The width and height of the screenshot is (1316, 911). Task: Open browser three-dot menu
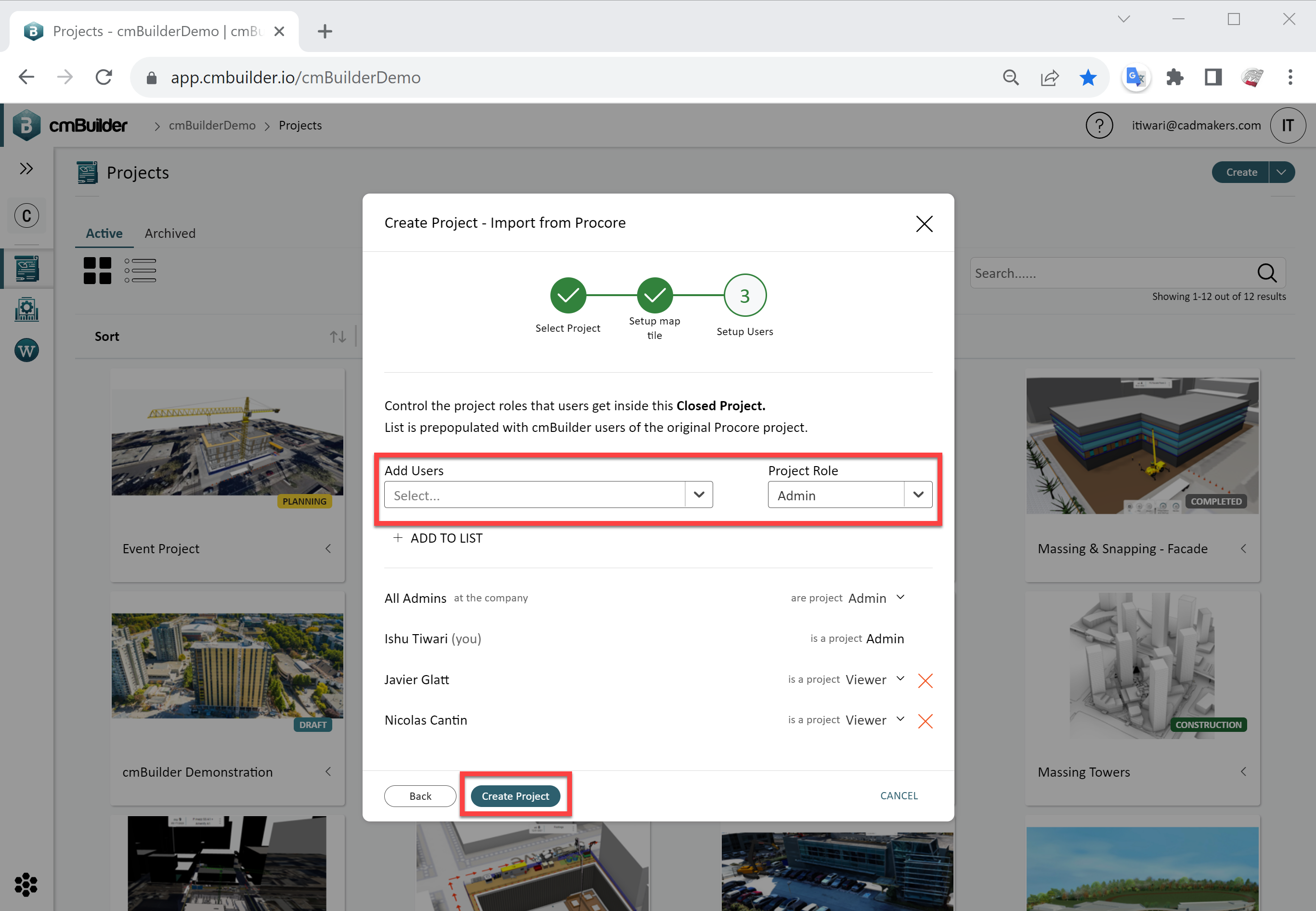[x=1290, y=77]
